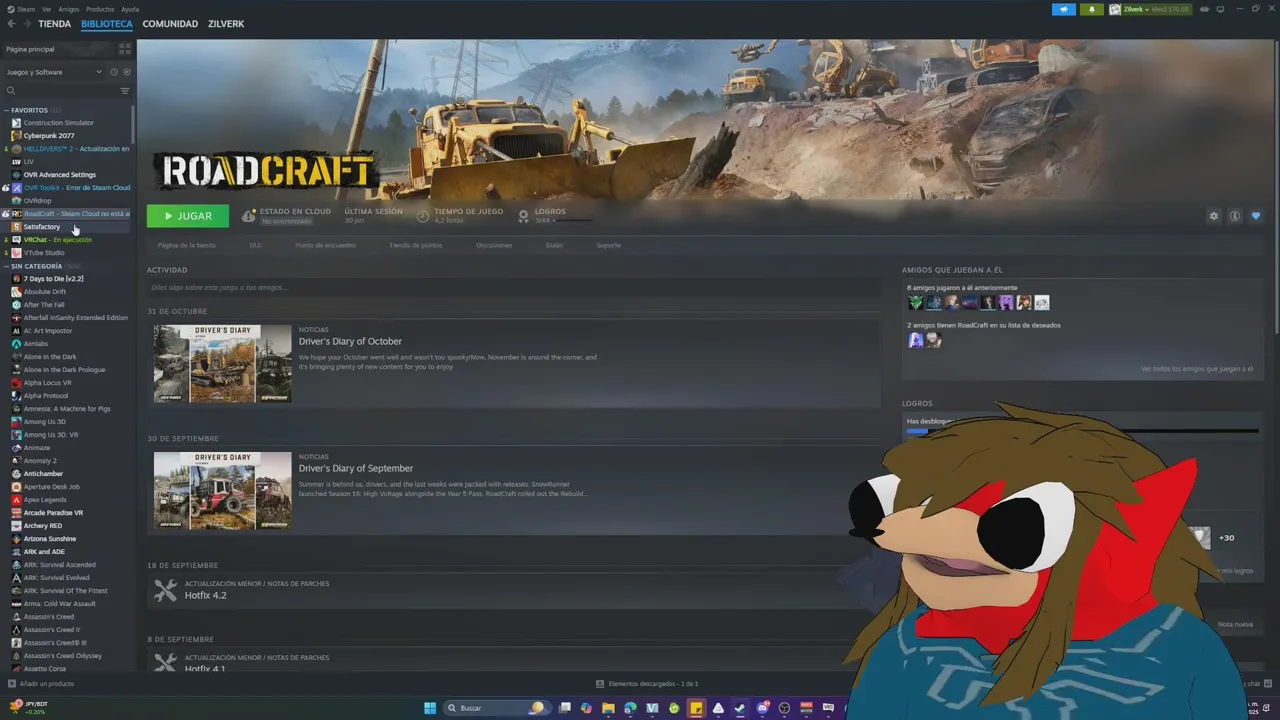Open the Ver menu

[x=47, y=9]
